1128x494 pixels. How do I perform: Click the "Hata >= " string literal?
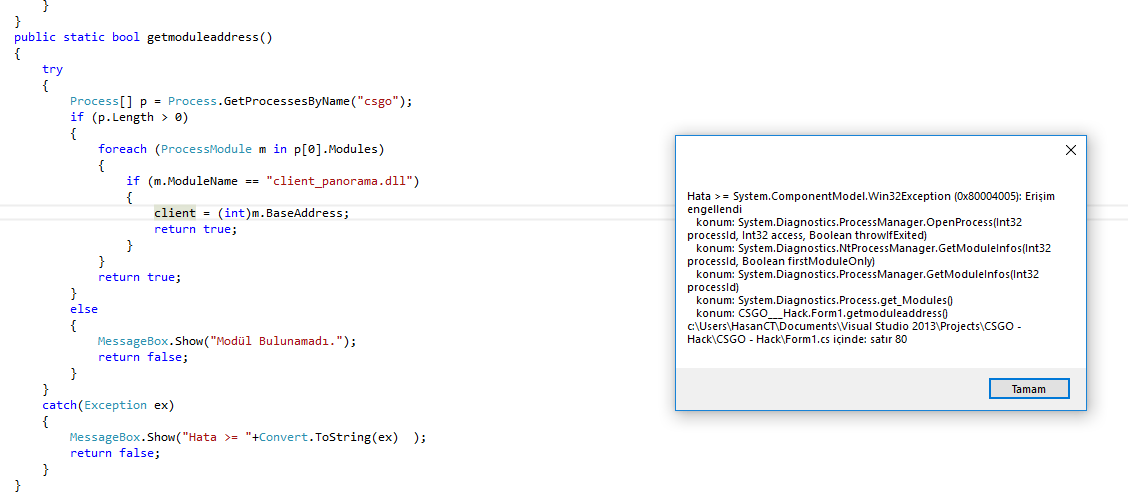tap(215, 436)
